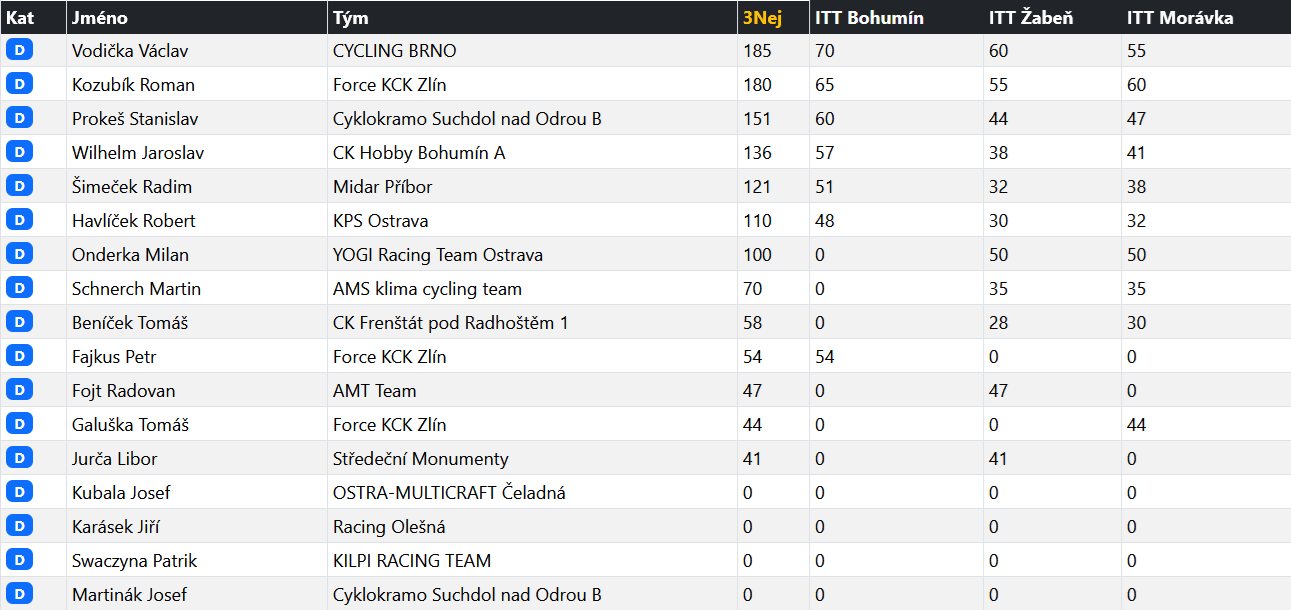The image size is (1291, 610).
Task: Select the D icon beside Jurča Libor
Action: pos(19,458)
